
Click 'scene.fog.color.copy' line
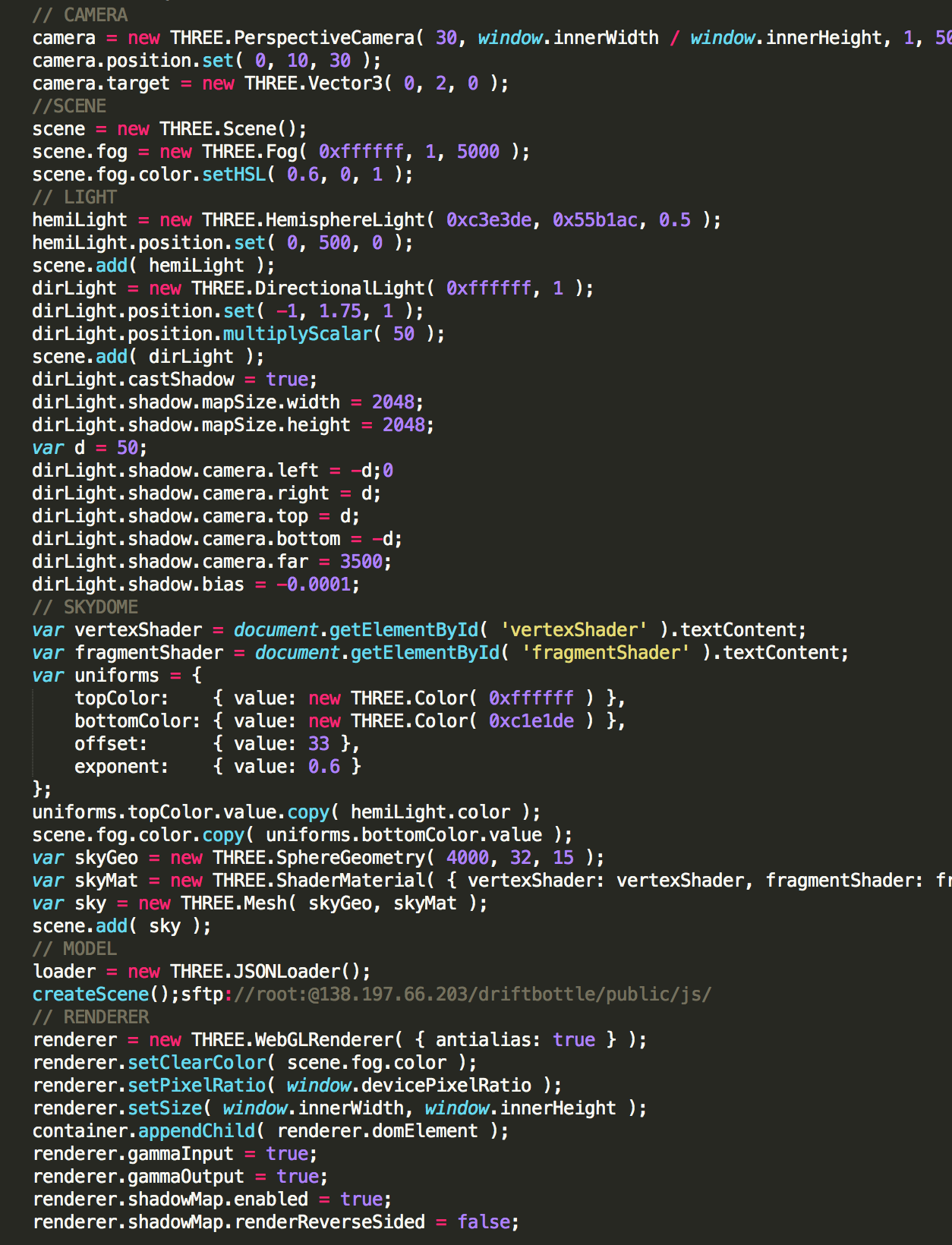302,834
